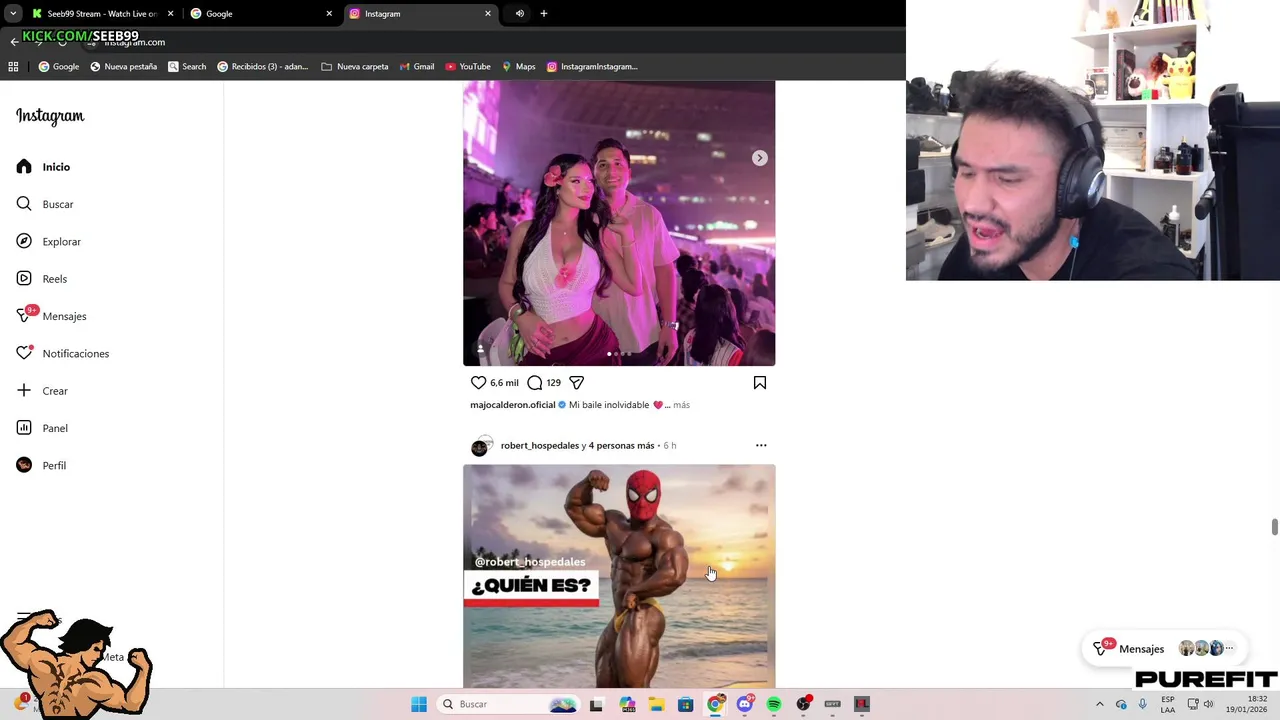
Task: Open volume control in system tray
Action: pyautogui.click(x=1209, y=704)
